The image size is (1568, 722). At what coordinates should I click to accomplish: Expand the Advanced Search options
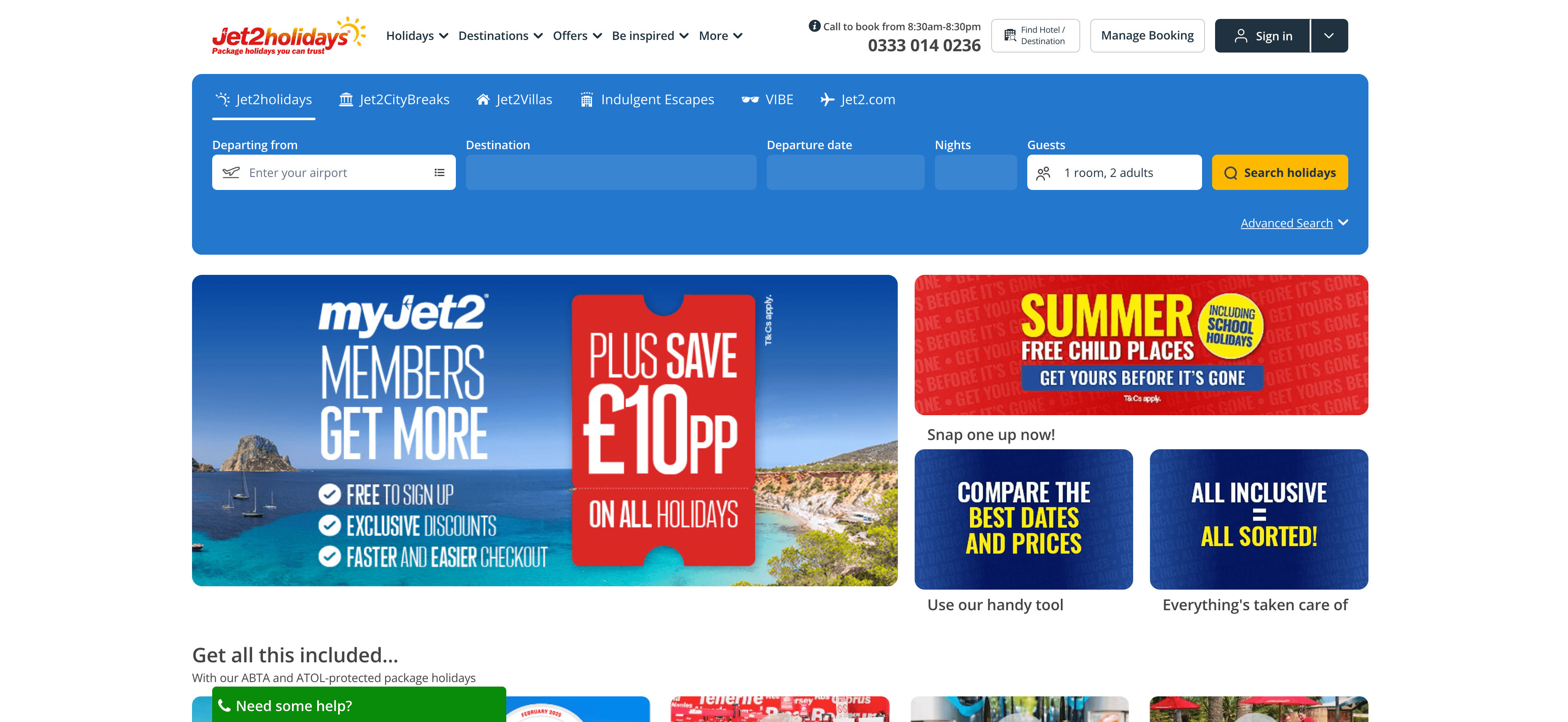click(x=1294, y=223)
